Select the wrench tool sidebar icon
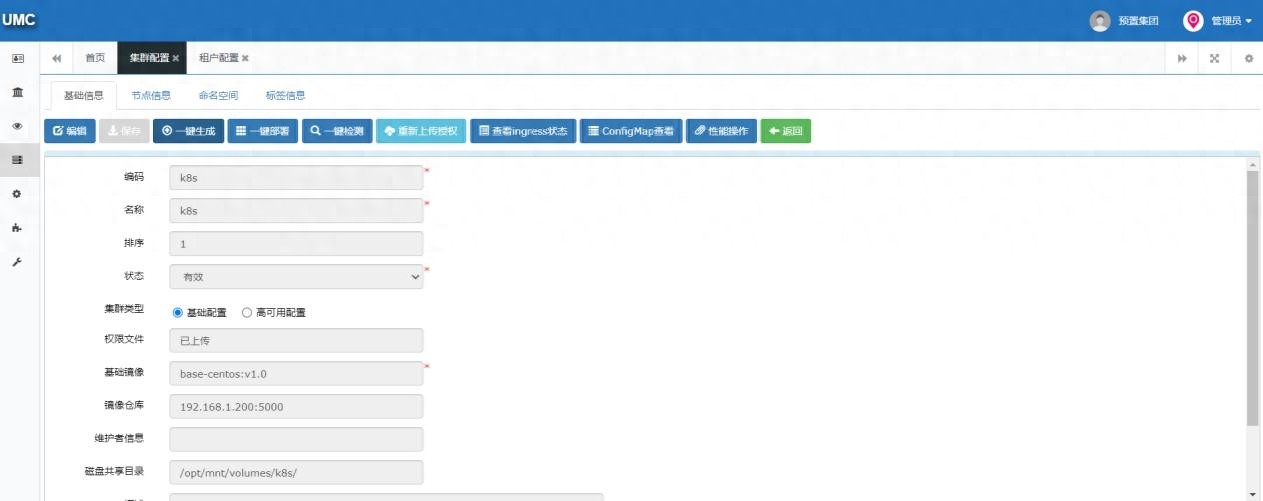Viewport: 1263px width, 501px height. [18, 262]
